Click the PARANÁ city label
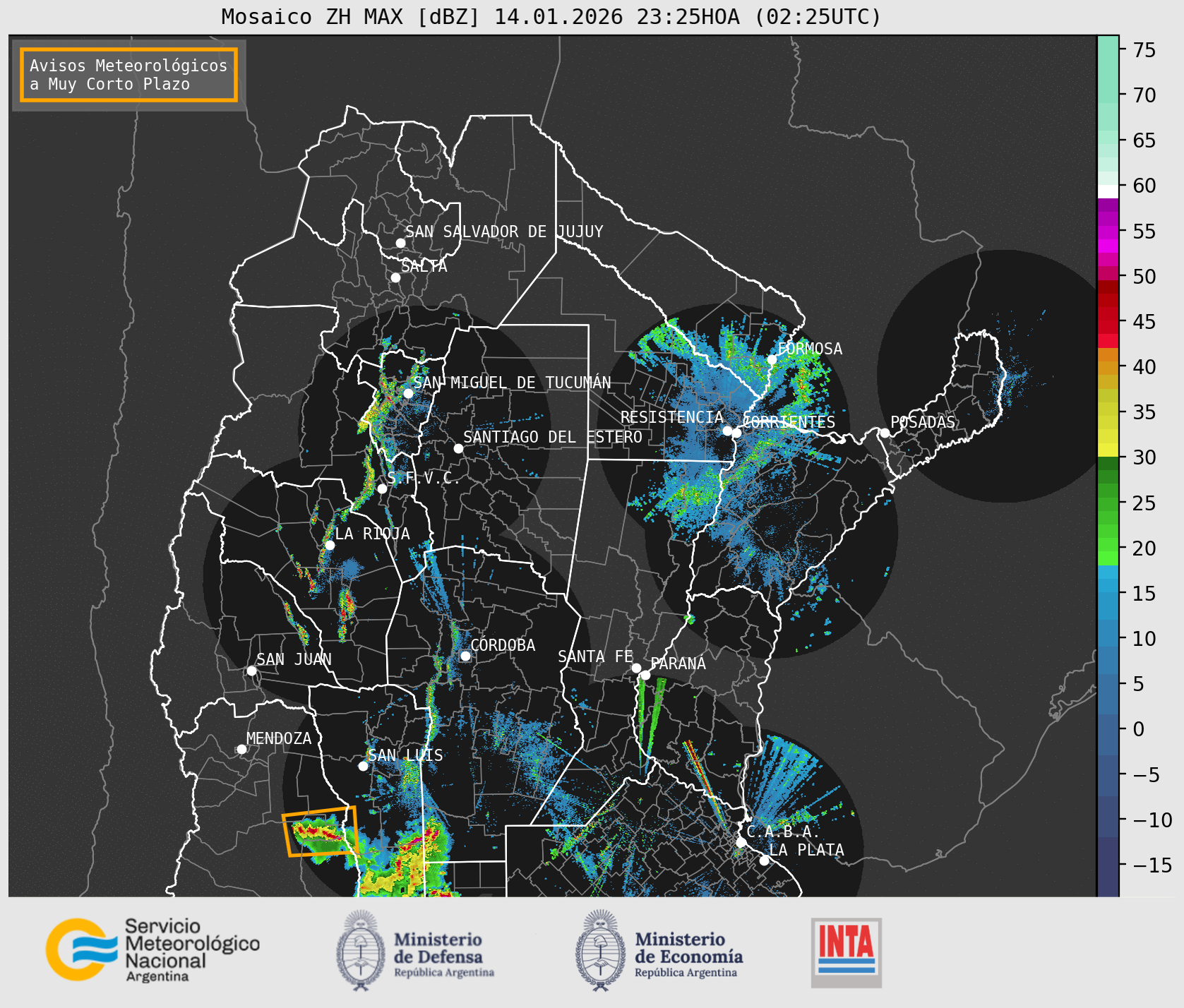This screenshot has width=1184, height=1008. pyautogui.click(x=678, y=664)
